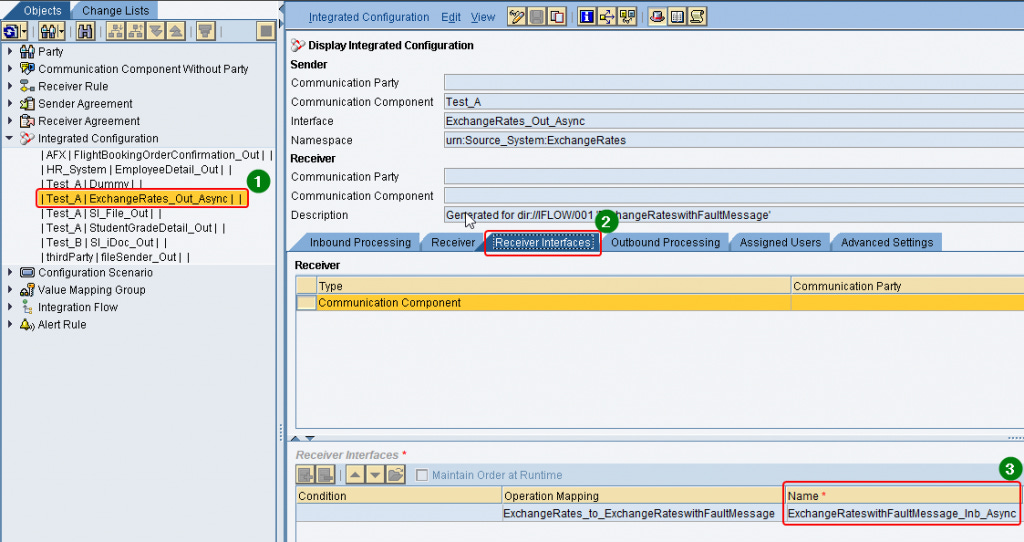
Task: Open the Advanced Settings tab
Action: coord(886,242)
